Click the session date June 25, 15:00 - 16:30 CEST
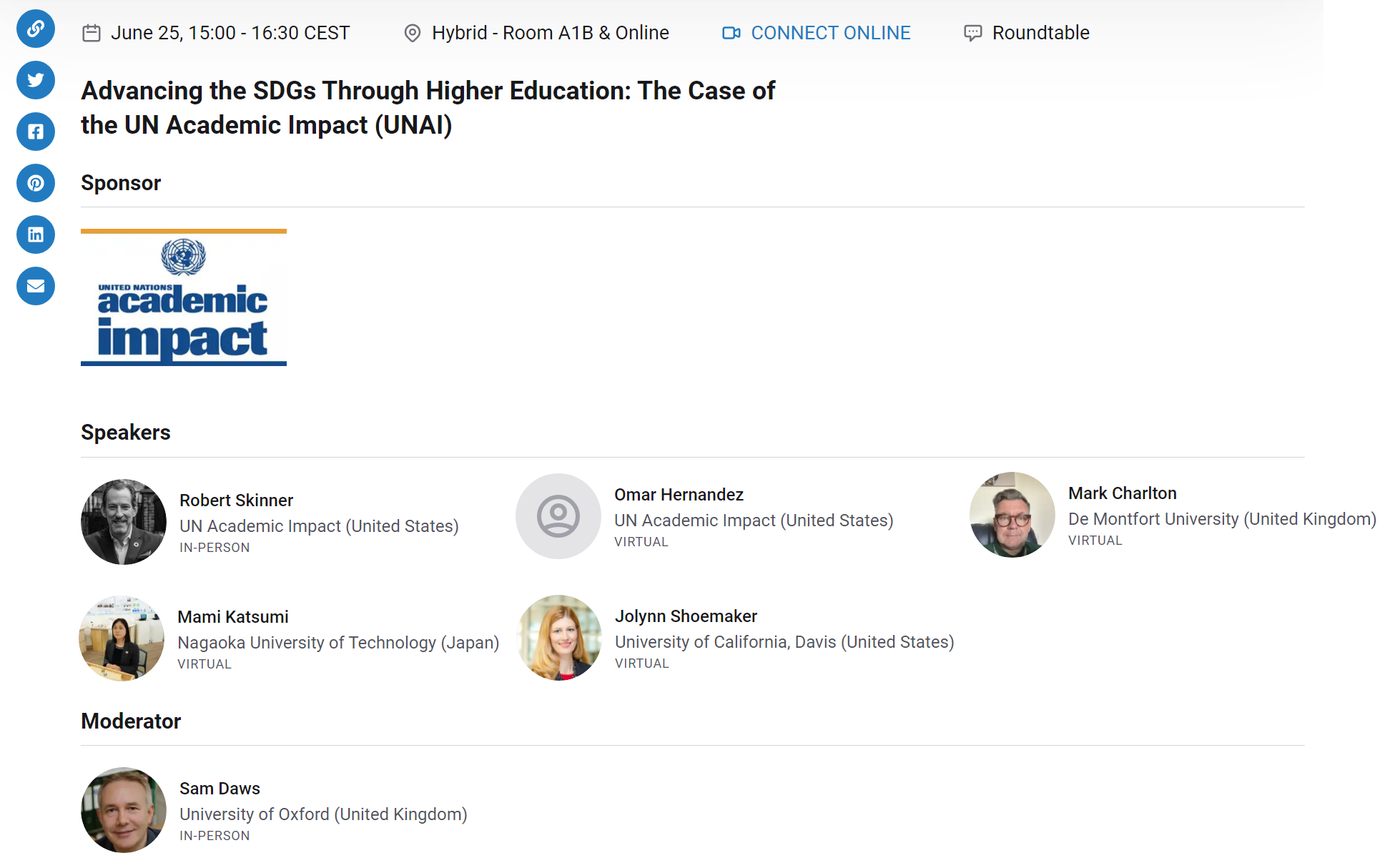This screenshot has width=1400, height=858. coord(230,33)
